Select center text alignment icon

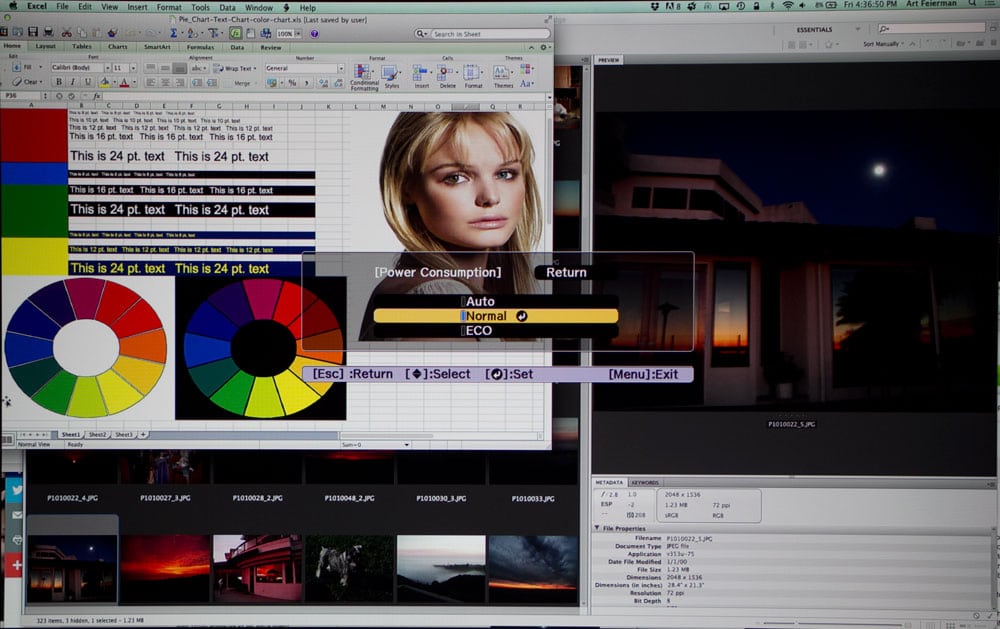click(165, 82)
